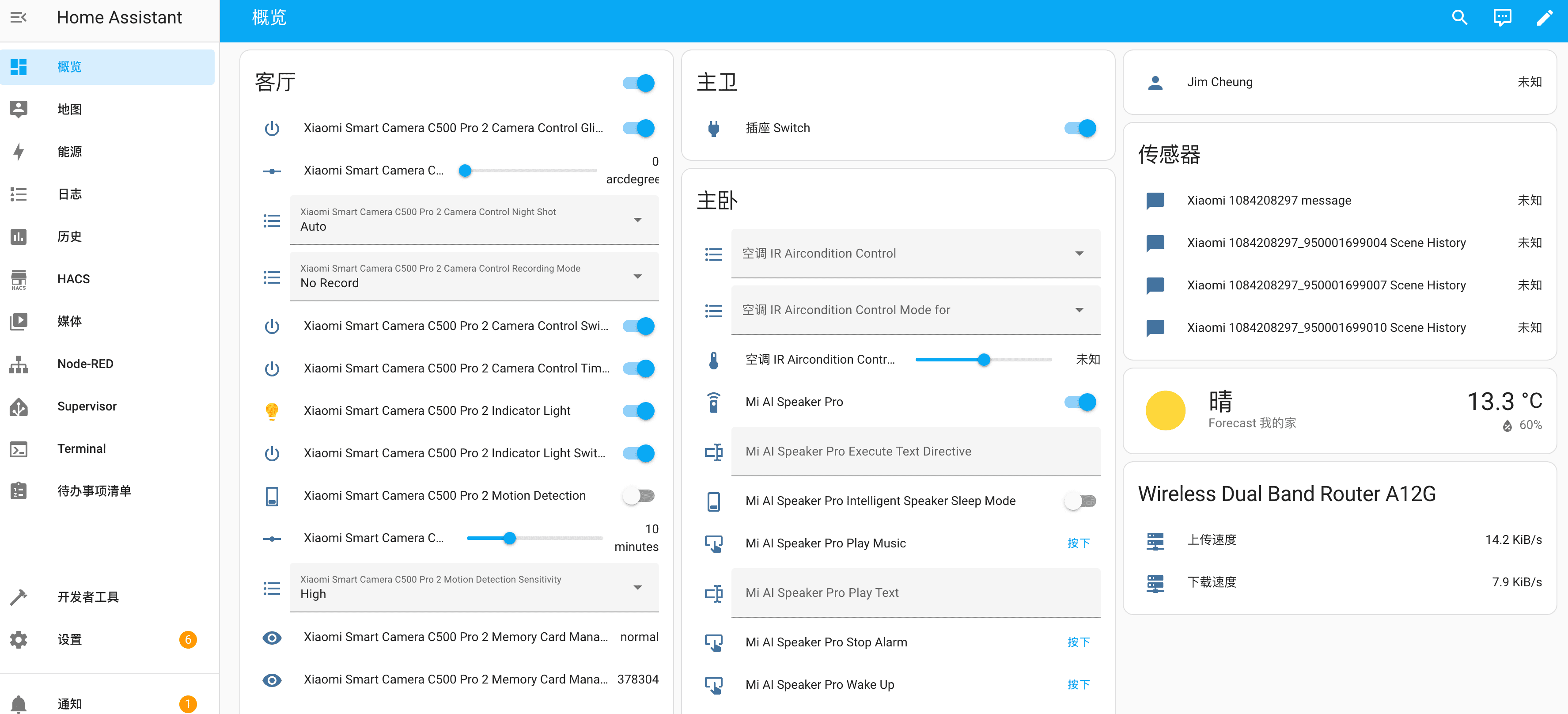The height and width of the screenshot is (714, 1568).
Task: Open the Night Shot dropdown
Action: coord(474,220)
